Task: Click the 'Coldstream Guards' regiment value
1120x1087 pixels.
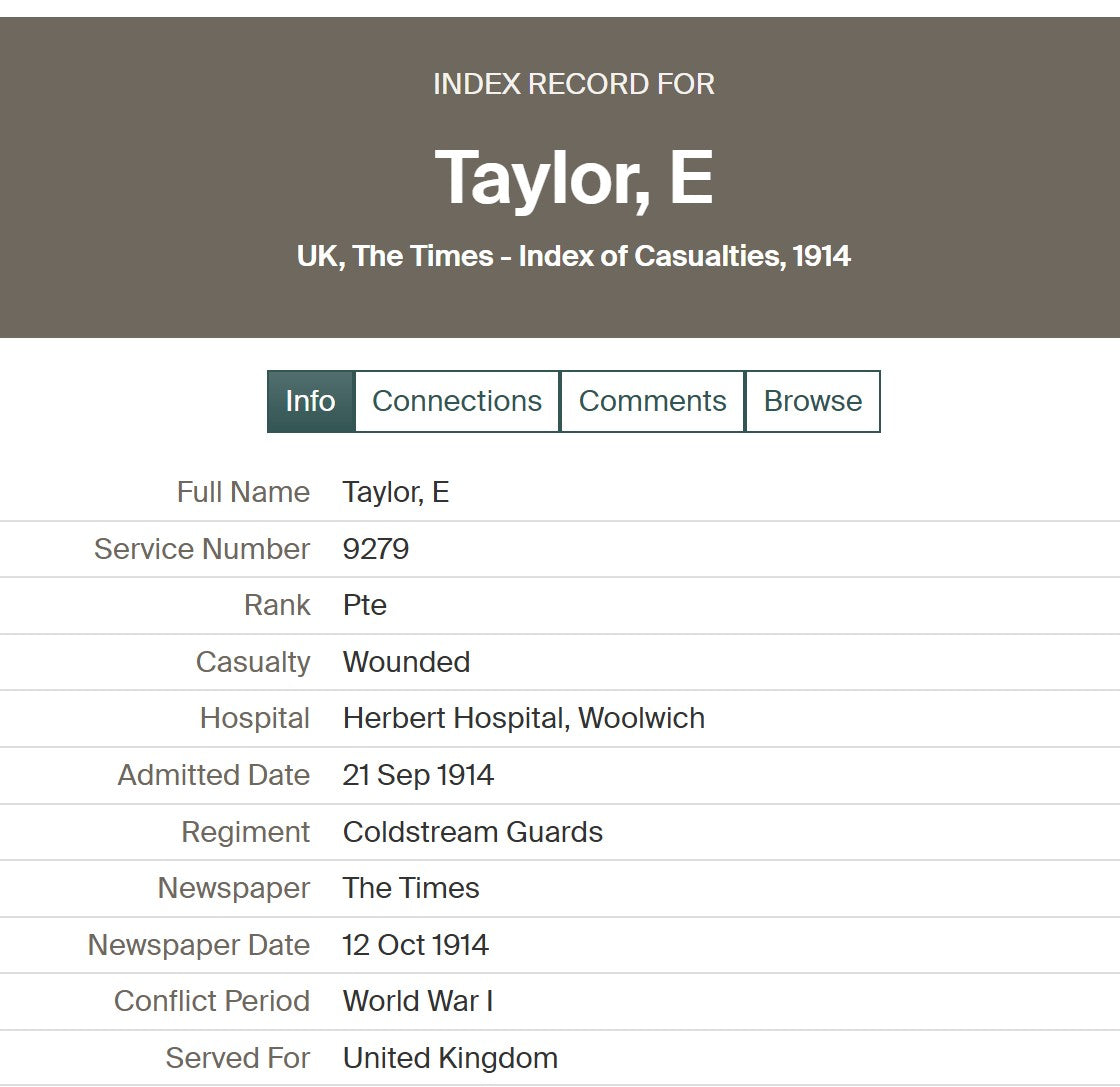Action: [472, 832]
